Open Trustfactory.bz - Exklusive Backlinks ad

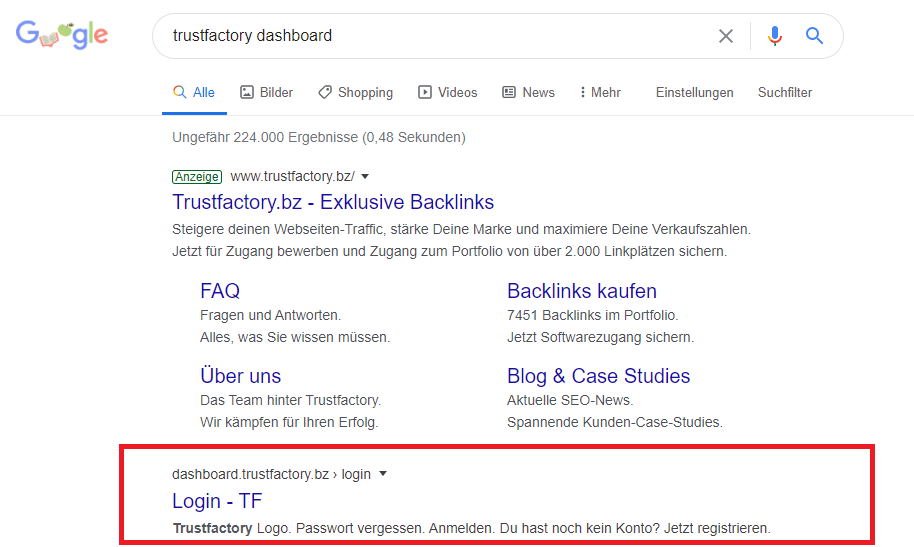[333, 202]
